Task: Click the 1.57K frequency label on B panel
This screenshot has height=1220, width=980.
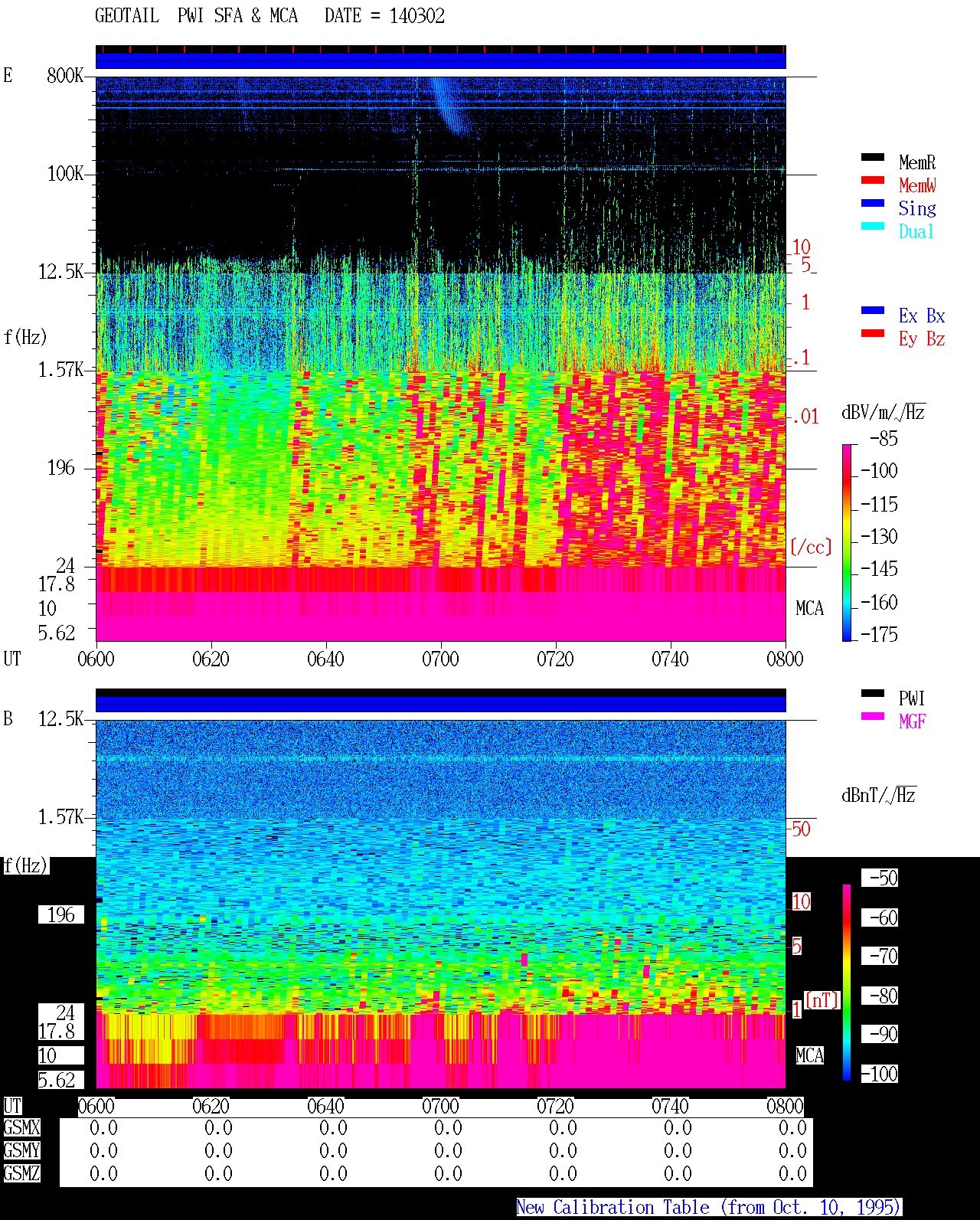Action: pos(60,816)
